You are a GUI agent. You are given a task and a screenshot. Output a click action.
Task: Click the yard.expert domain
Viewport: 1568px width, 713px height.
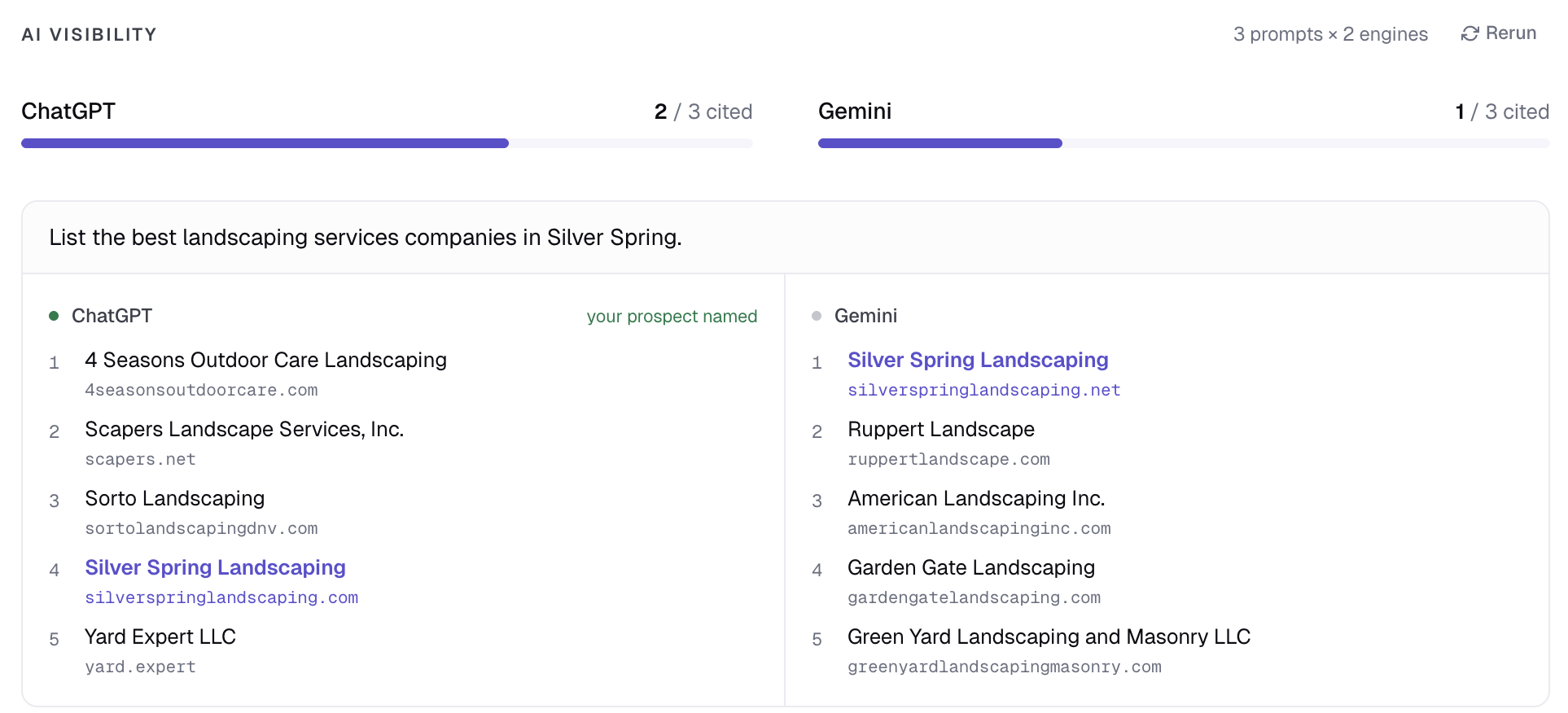pos(140,667)
